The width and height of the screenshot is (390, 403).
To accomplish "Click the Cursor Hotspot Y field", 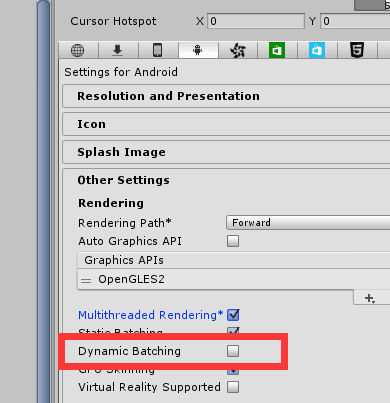I will tap(355, 21).
